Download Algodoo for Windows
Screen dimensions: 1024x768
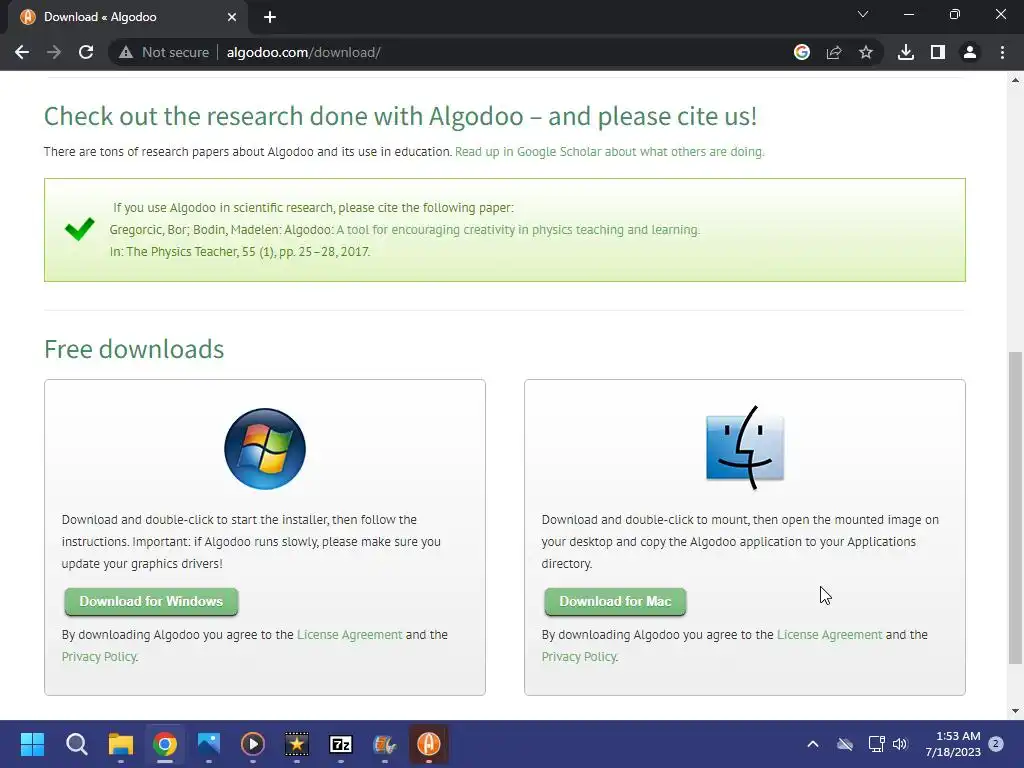click(151, 601)
